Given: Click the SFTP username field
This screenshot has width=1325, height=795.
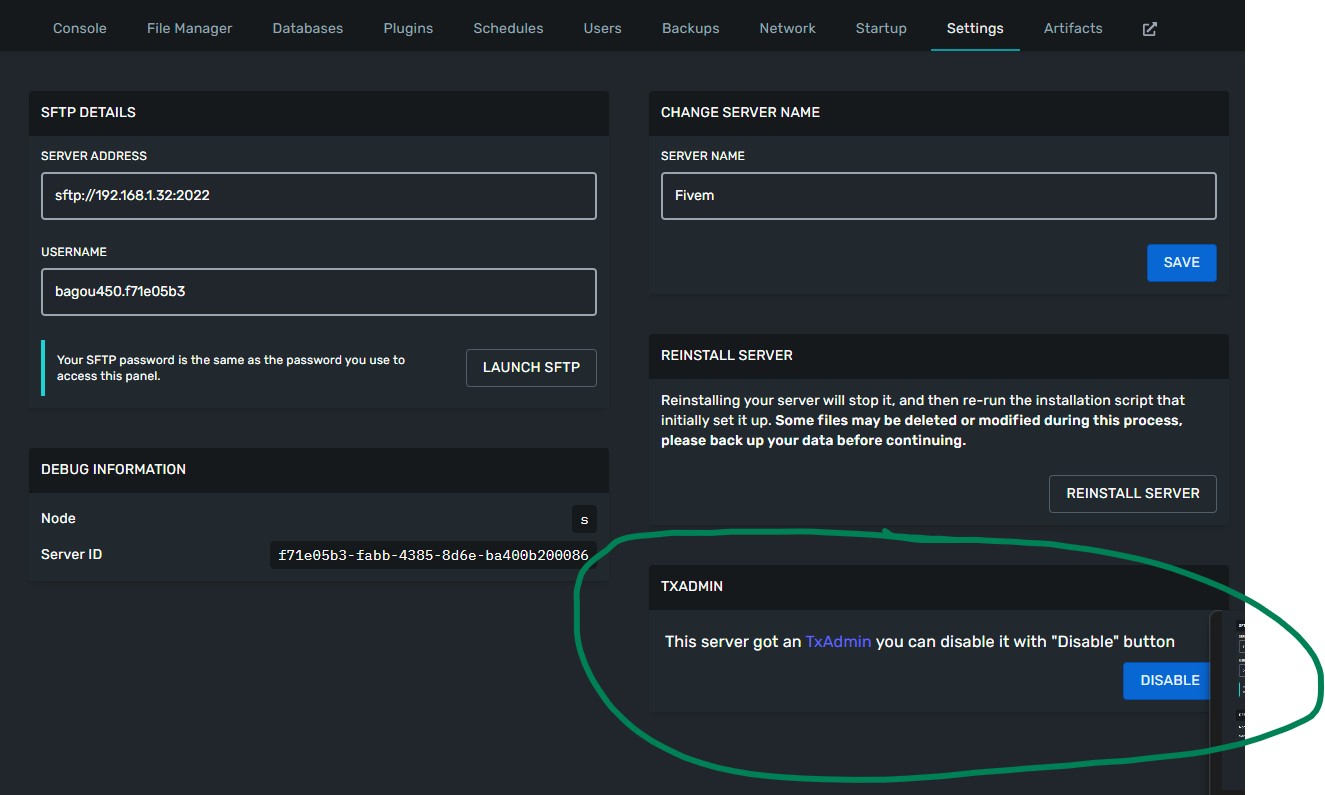Looking at the screenshot, I should [x=319, y=292].
